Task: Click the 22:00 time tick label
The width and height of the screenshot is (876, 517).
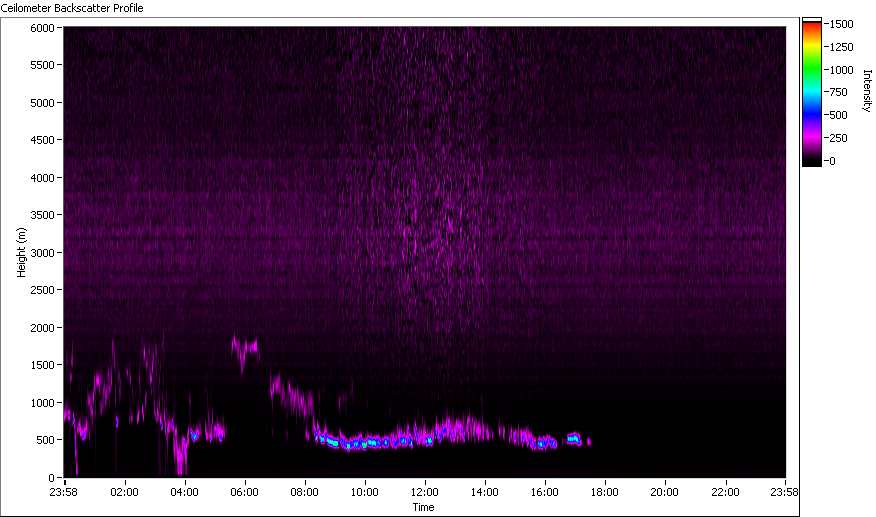Action: [725, 492]
